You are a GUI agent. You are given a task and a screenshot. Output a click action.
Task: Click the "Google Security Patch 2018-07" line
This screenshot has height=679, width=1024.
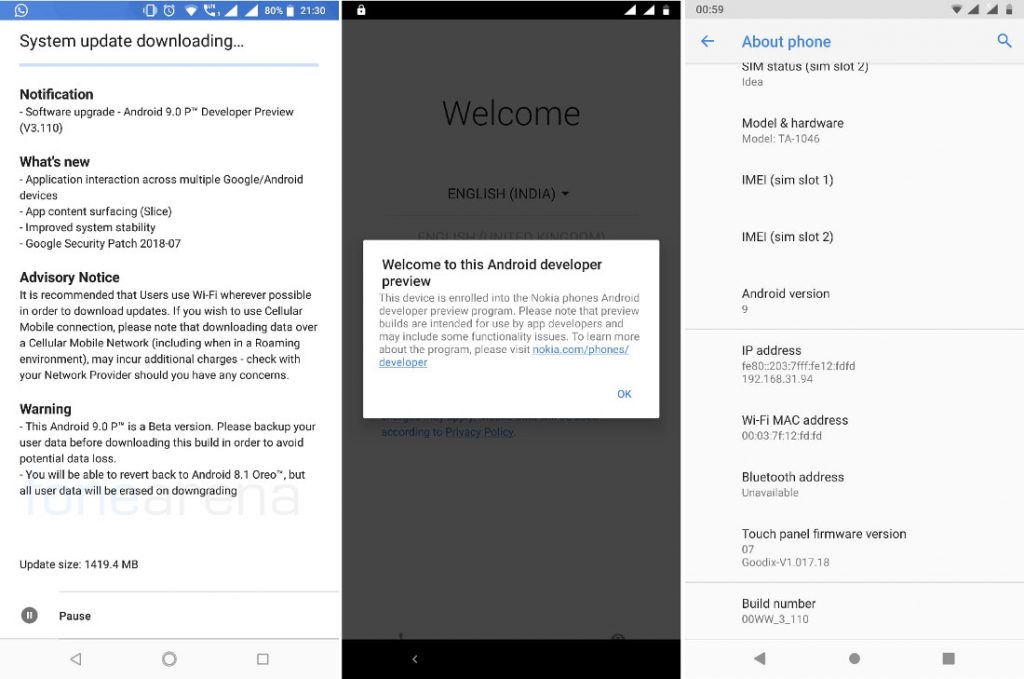pyautogui.click(x=100, y=244)
